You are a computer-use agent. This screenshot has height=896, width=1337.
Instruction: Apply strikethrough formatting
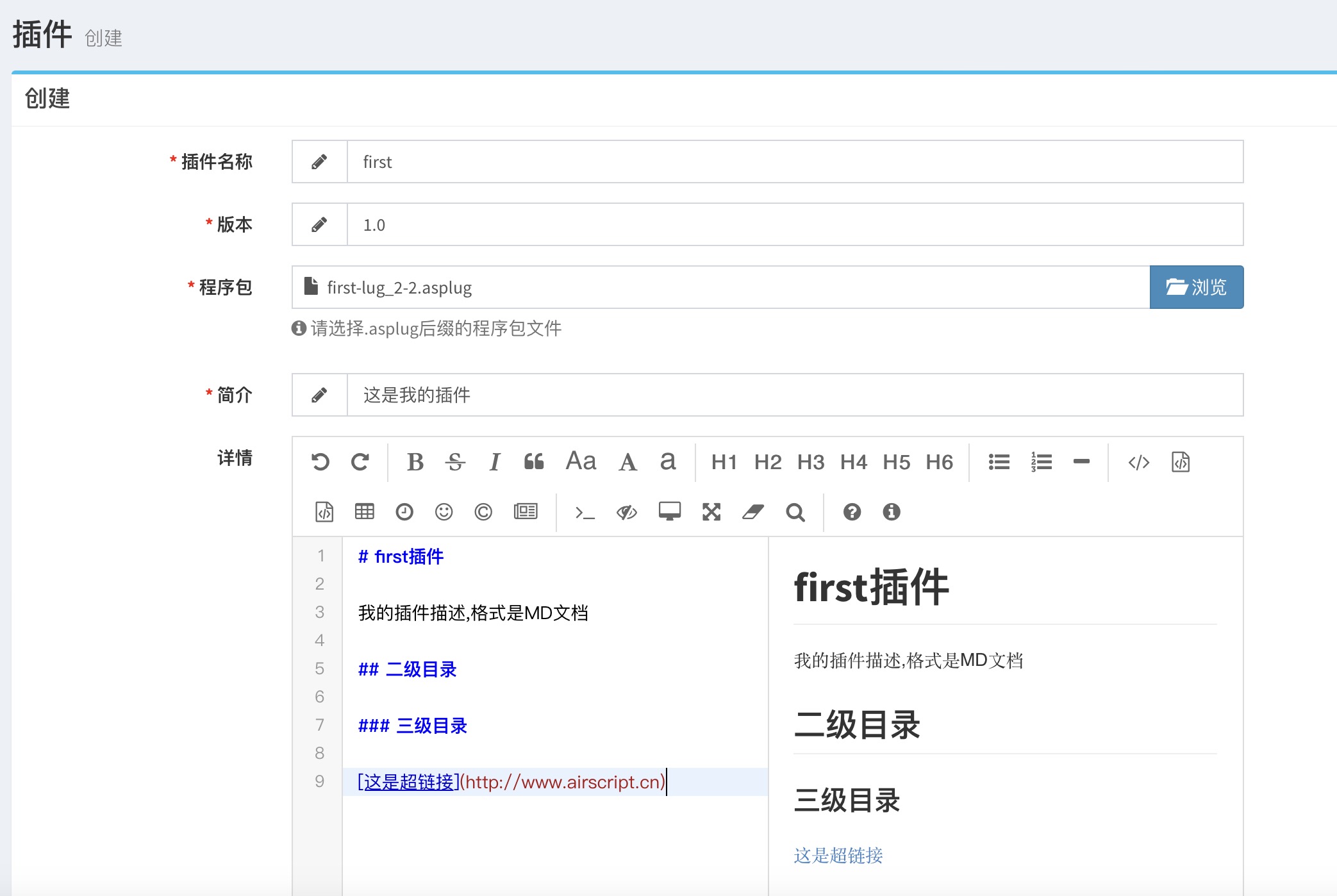(x=455, y=462)
